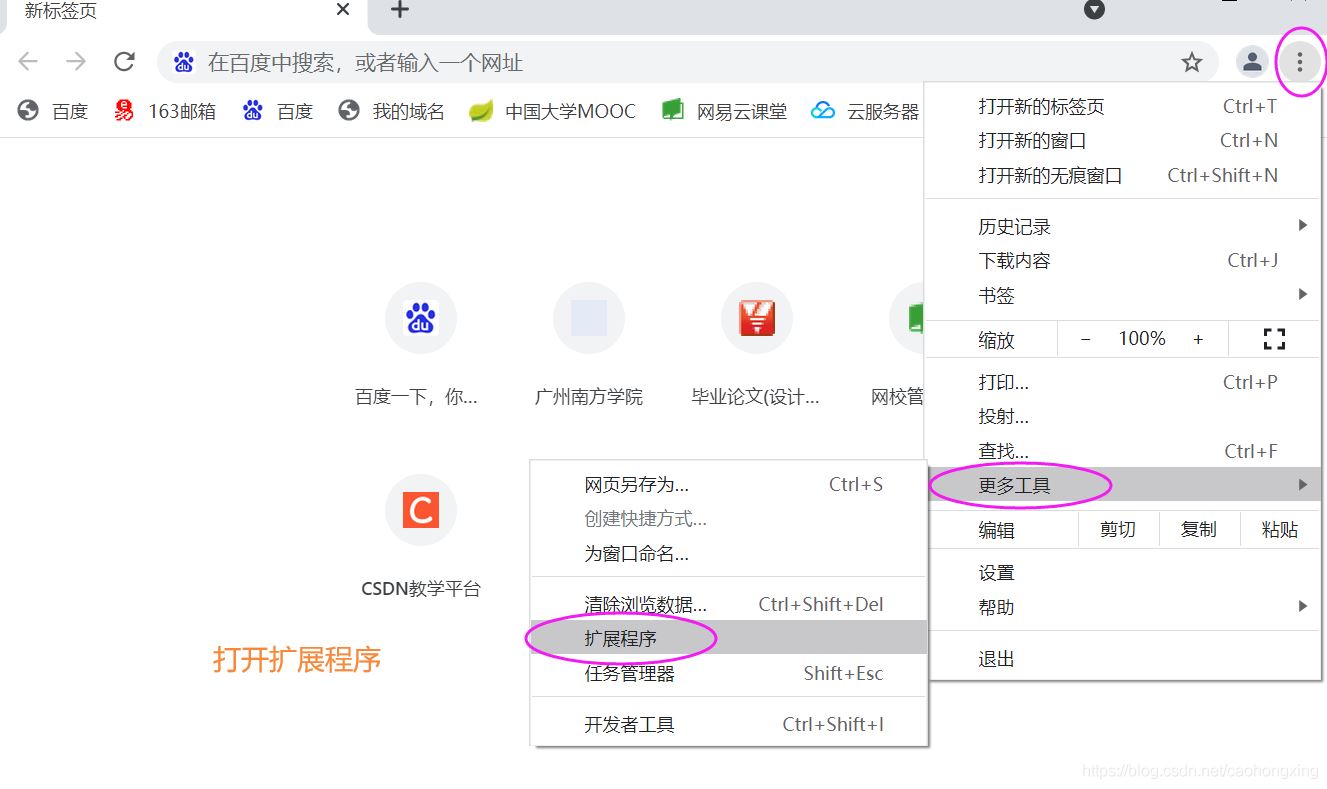The height and width of the screenshot is (789, 1327).
Task: Open the 网易云课堂 bookmark
Action: coord(725,111)
